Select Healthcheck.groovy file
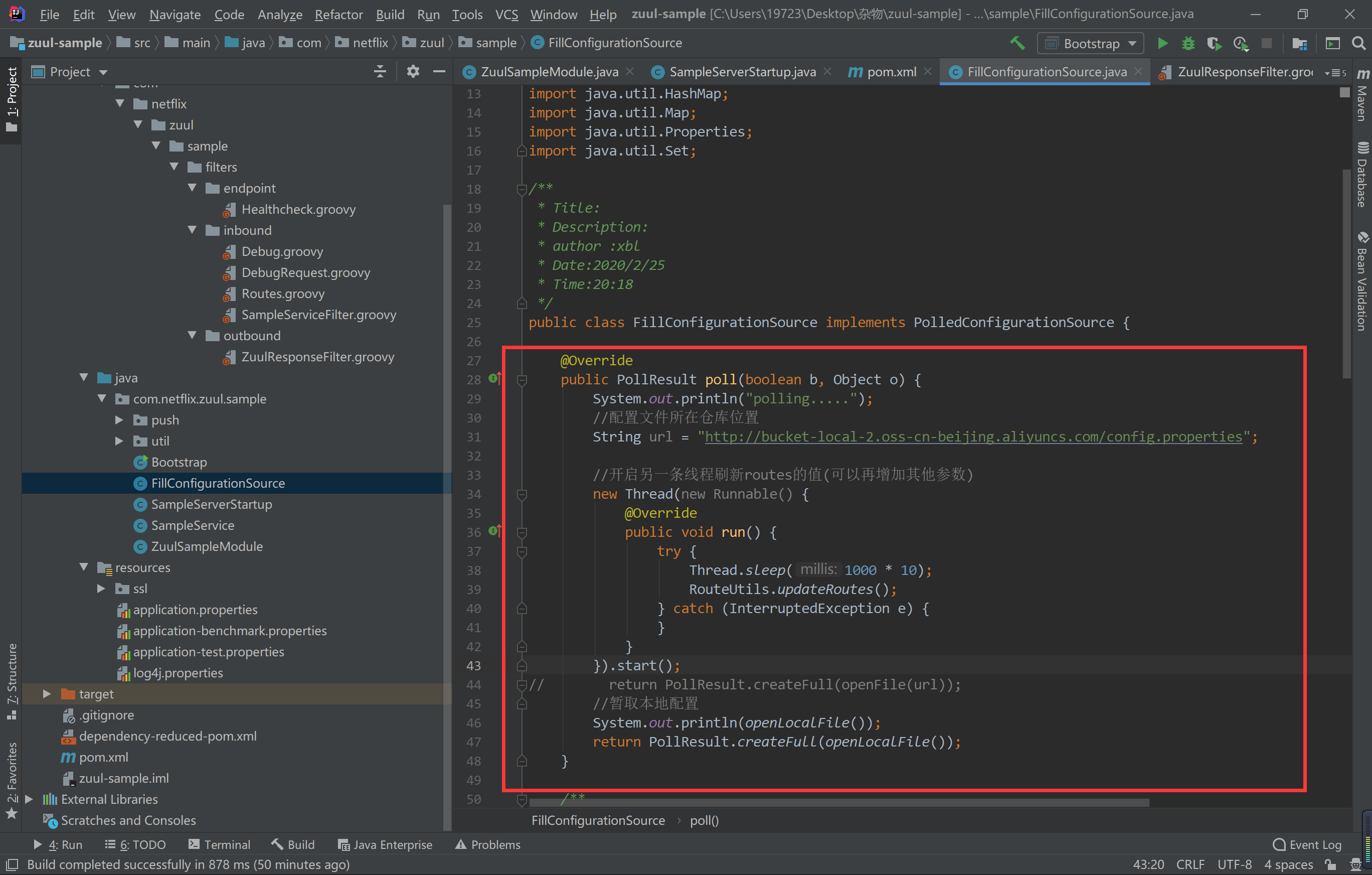 point(298,209)
